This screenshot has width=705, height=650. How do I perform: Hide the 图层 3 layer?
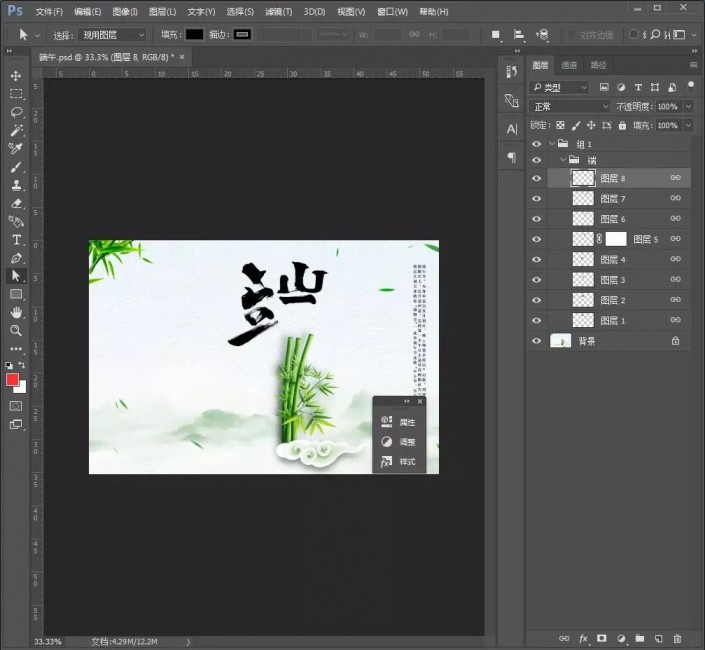[536, 280]
